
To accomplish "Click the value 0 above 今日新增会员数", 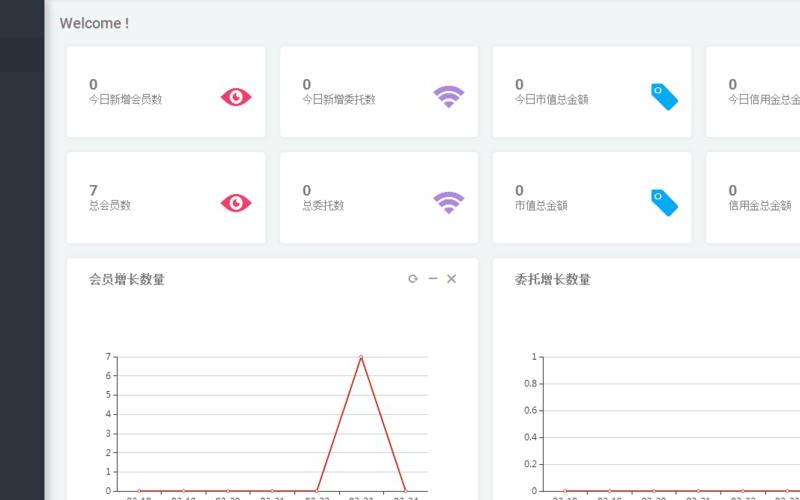I will coord(93,84).
